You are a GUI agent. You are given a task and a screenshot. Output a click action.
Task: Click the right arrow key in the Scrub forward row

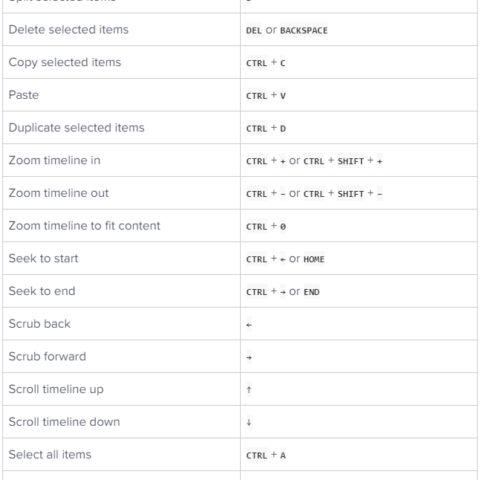pos(249,357)
